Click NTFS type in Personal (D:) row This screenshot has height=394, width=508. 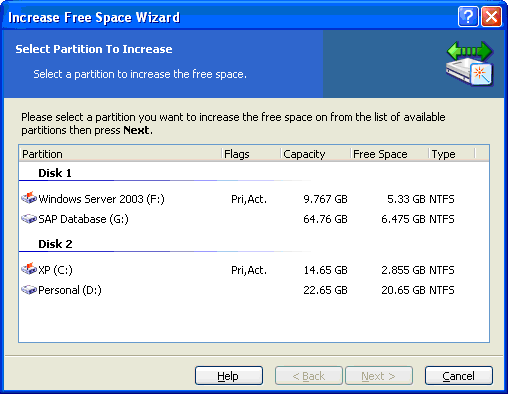(x=442, y=290)
